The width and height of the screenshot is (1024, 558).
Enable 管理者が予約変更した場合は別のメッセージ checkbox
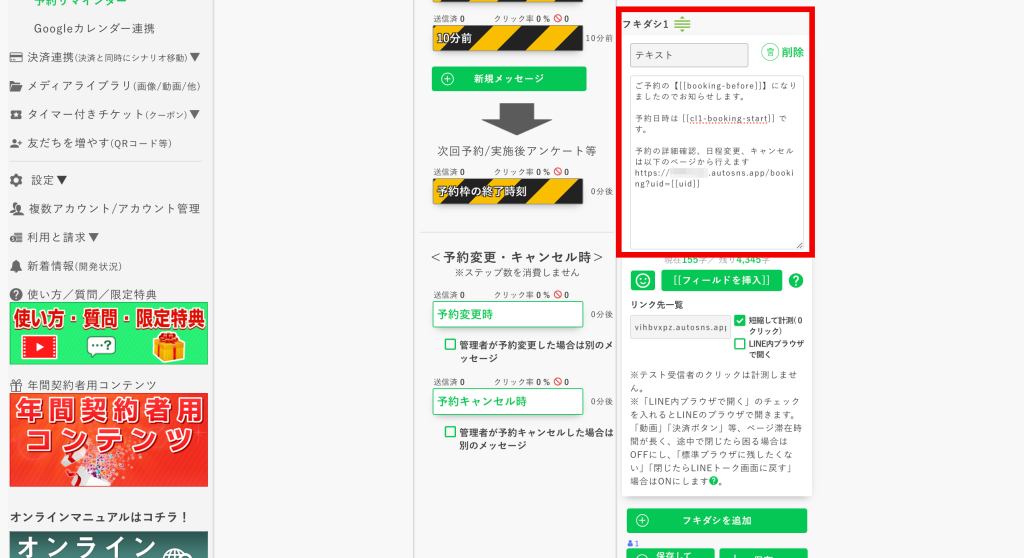(x=450, y=344)
